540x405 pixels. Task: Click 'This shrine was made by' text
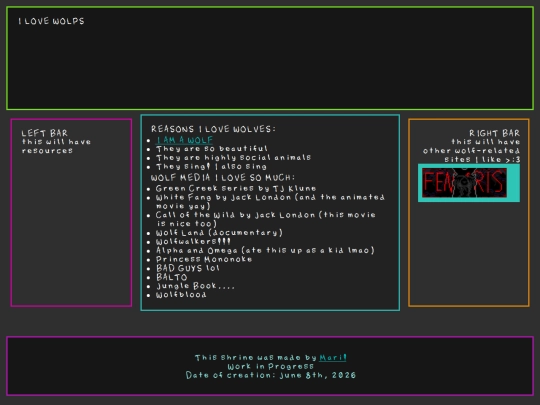point(256,357)
